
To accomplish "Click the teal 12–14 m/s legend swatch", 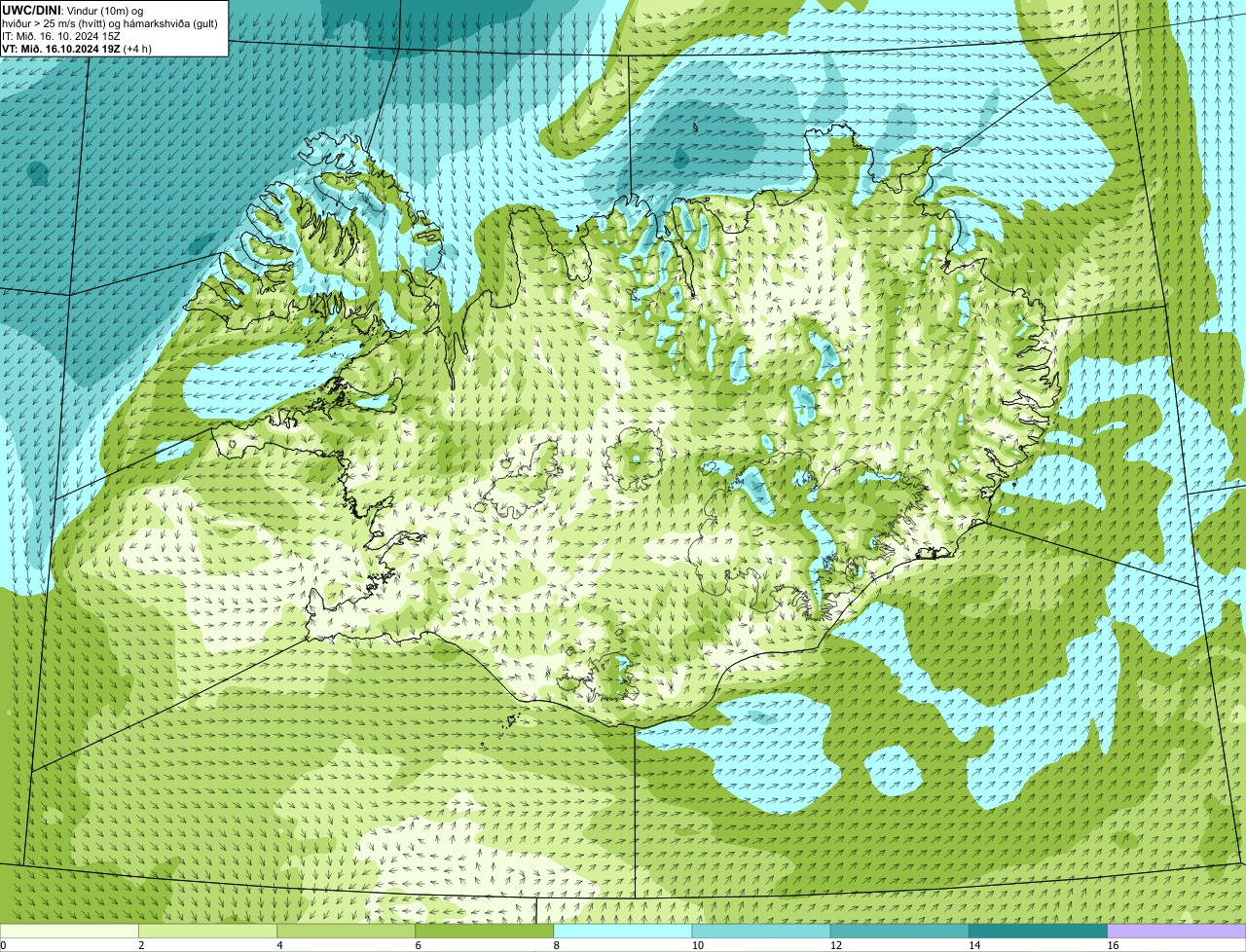I will pyautogui.click(x=899, y=932).
